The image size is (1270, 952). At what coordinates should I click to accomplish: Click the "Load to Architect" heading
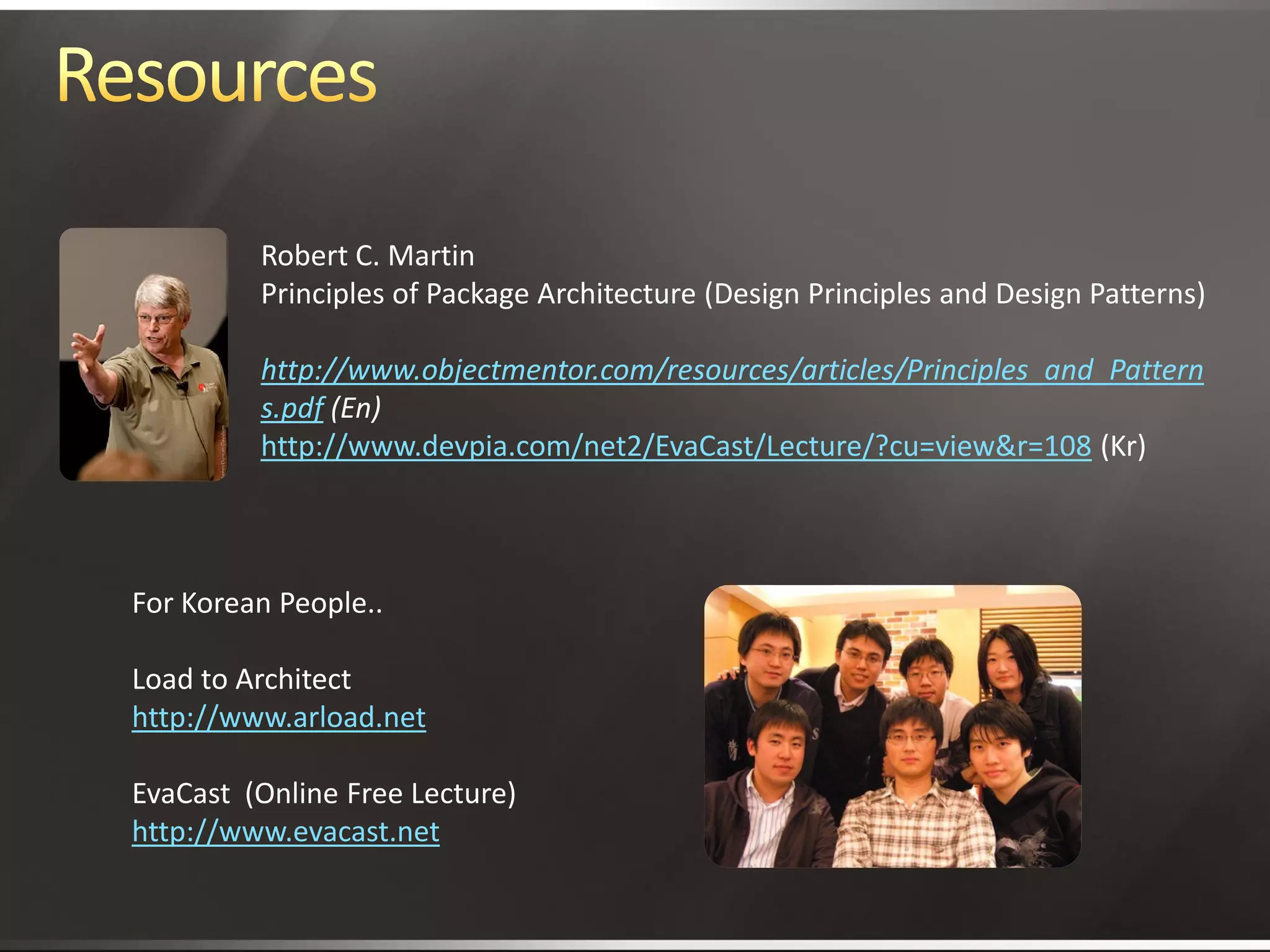coord(241,679)
